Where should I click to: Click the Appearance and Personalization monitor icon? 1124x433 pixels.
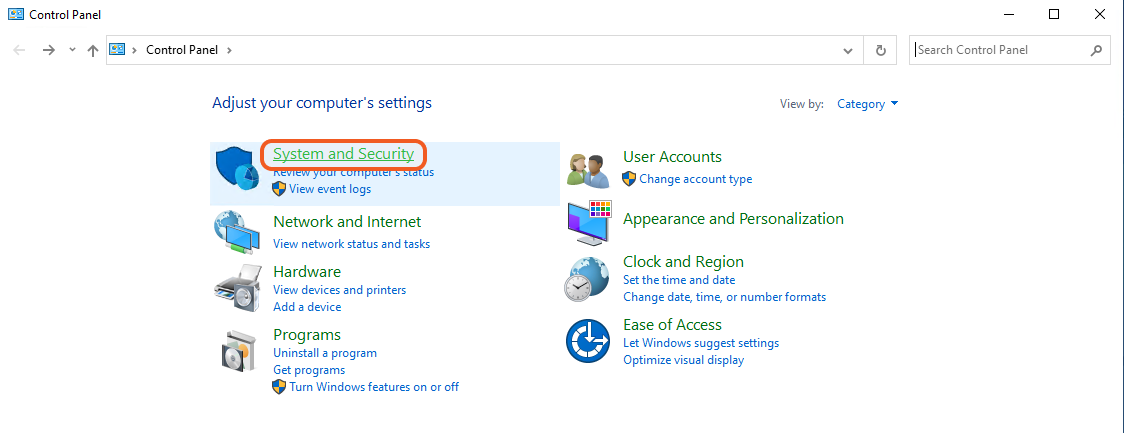(588, 223)
